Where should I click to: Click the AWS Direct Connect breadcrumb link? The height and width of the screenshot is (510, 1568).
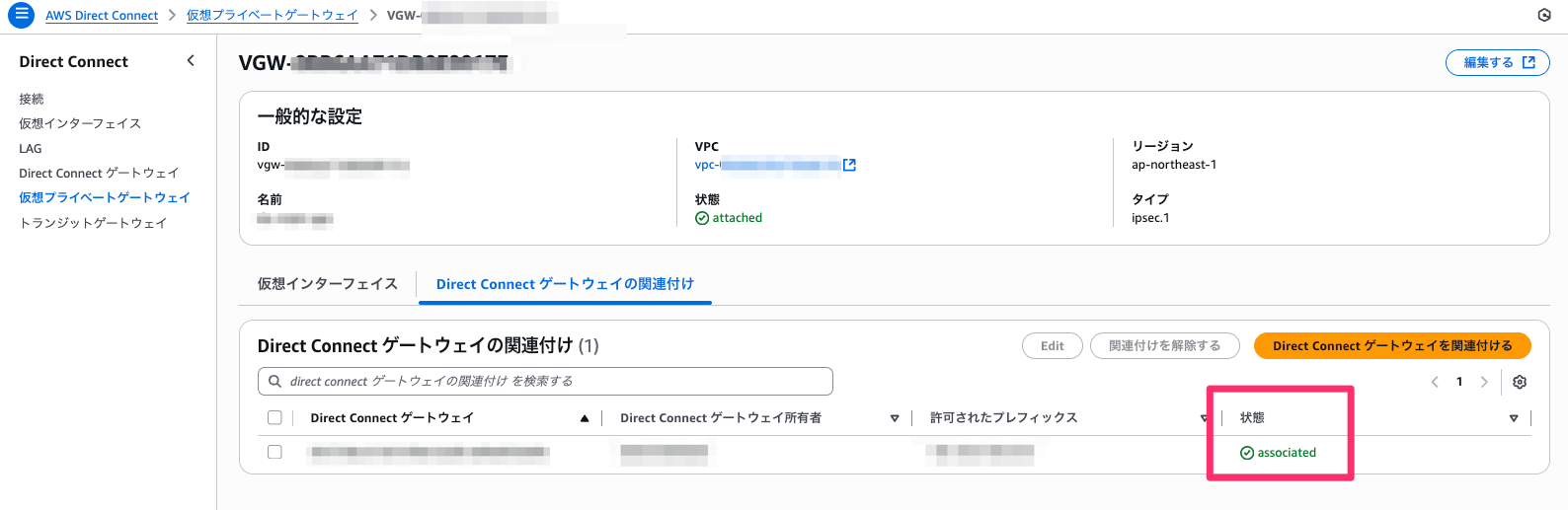coord(102,16)
